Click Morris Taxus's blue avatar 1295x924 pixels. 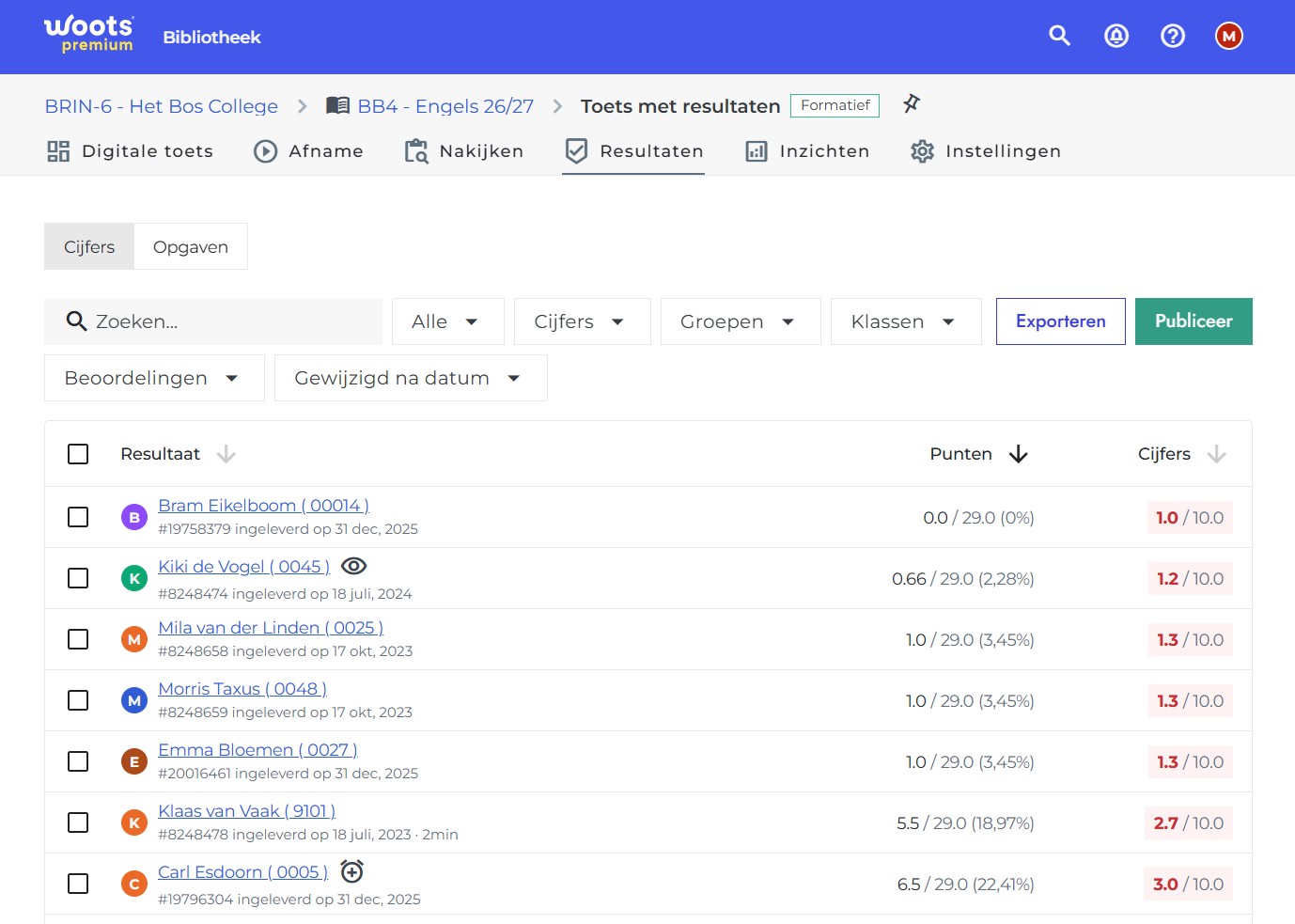click(134, 700)
